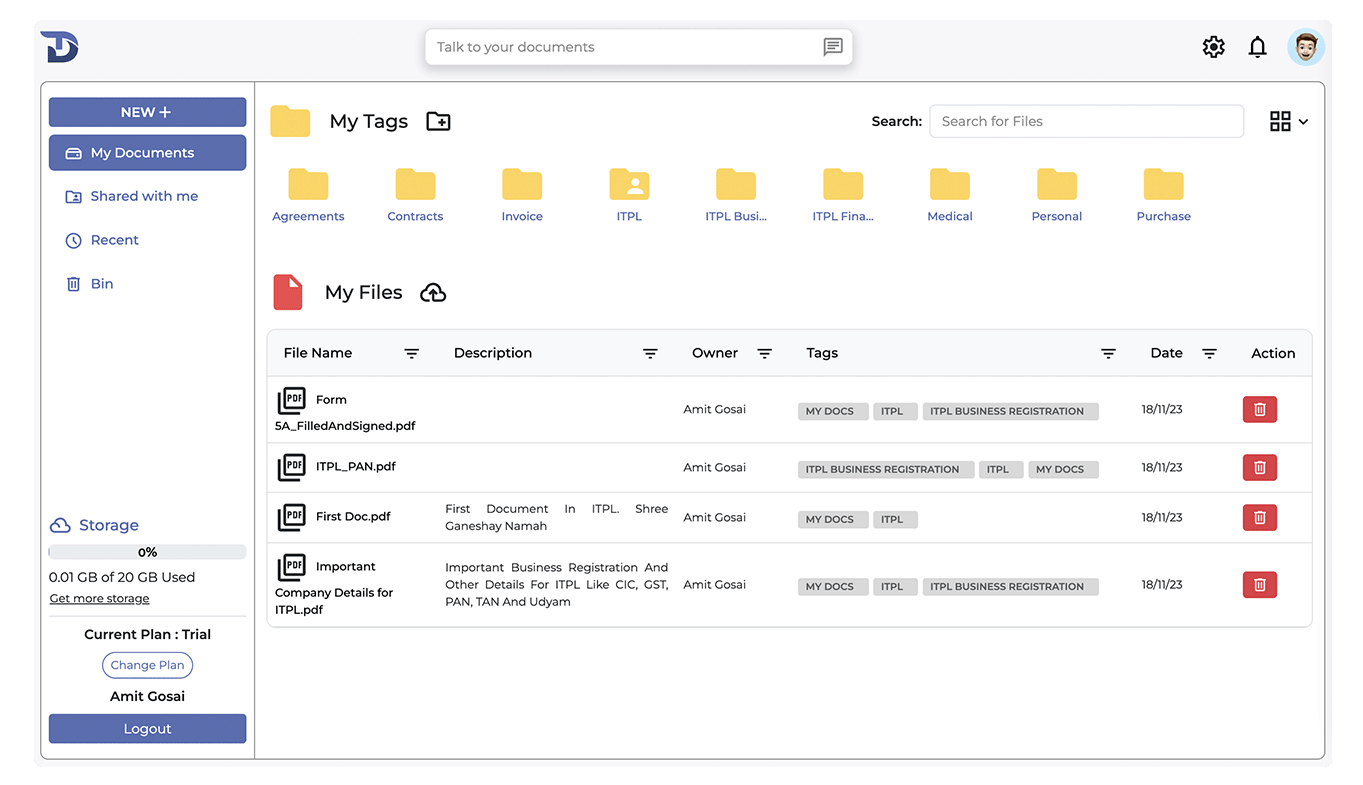Upload file via cloud icon near My Files
Viewport: 1363px width, 785px height.
pos(433,292)
